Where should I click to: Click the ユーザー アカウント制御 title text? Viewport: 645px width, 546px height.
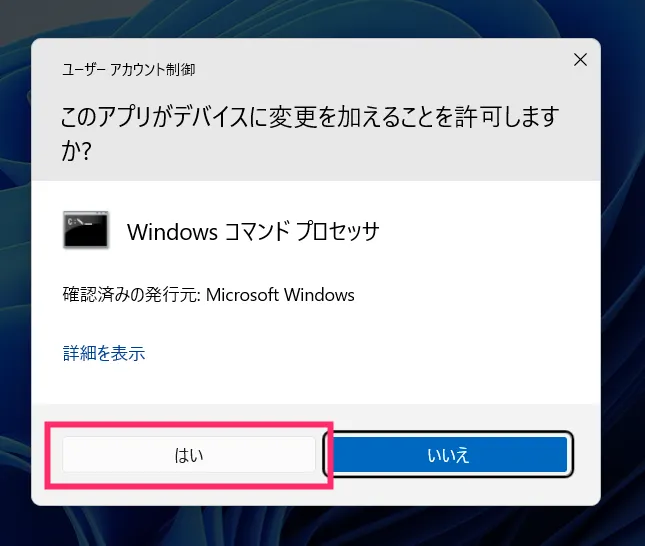tap(128, 70)
